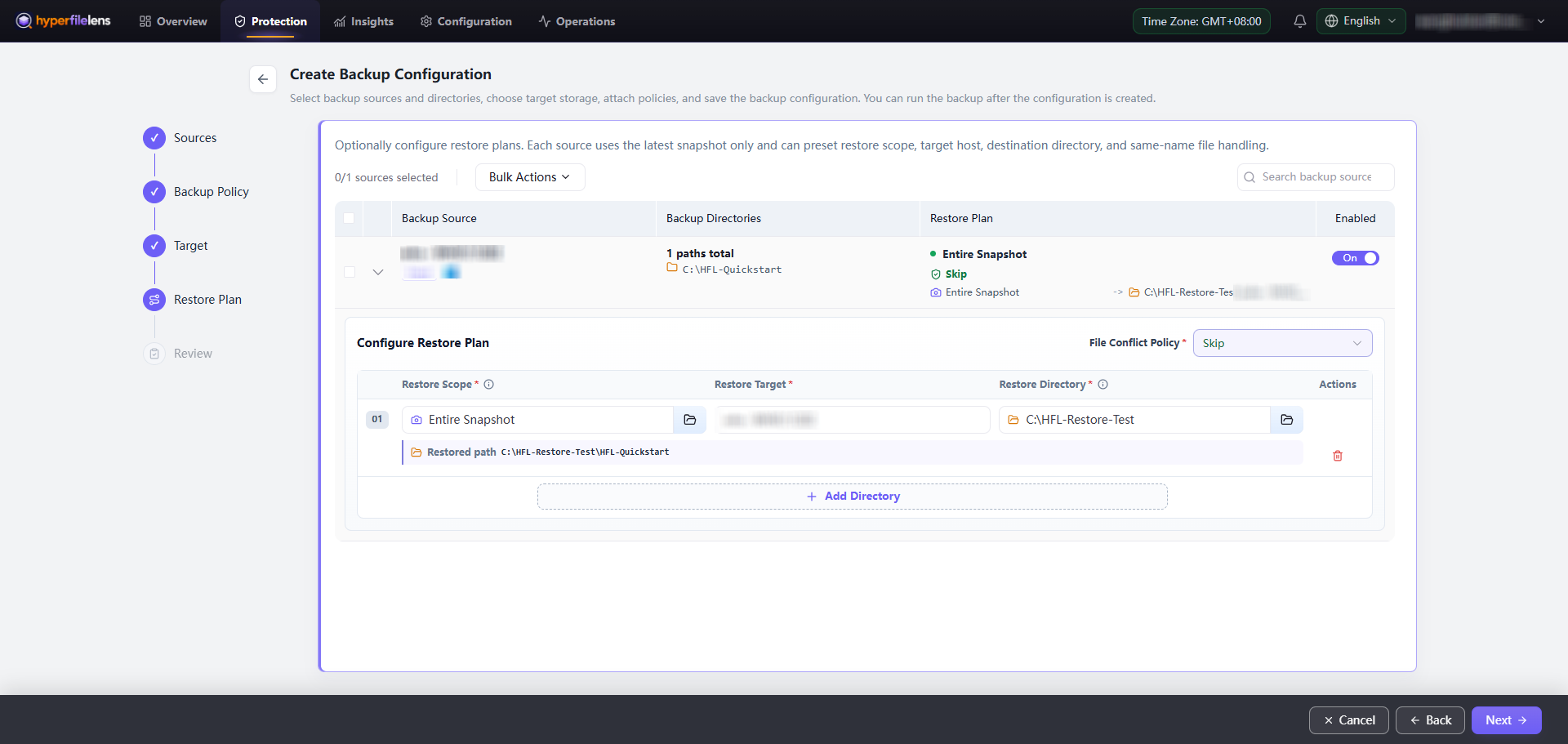Open the Overview tab
The height and width of the screenshot is (744, 1568).
pos(173,21)
